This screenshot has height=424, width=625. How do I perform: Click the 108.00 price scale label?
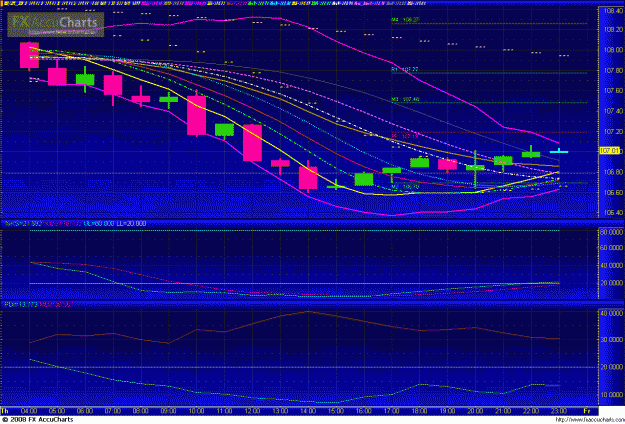pyautogui.click(x=613, y=50)
